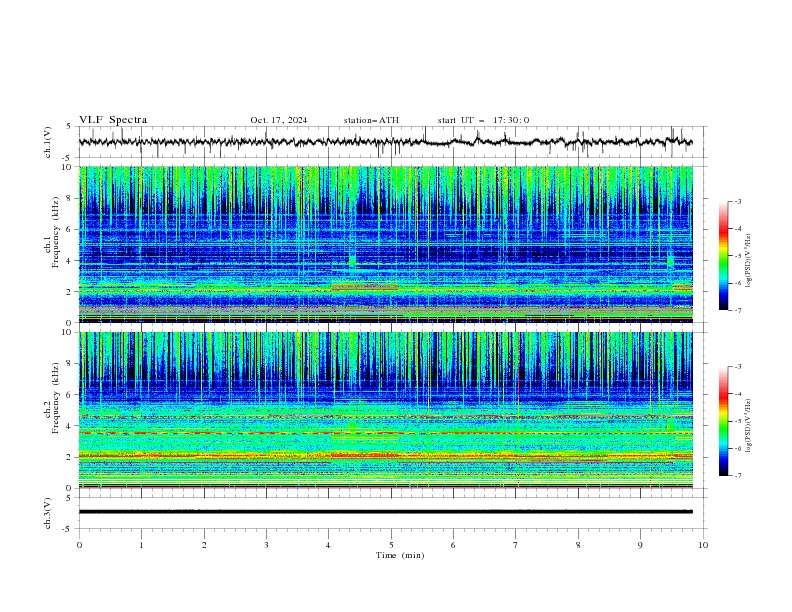Click the "-7" label on ch.2 color bar
This screenshot has height=612, width=792.
(x=737, y=476)
